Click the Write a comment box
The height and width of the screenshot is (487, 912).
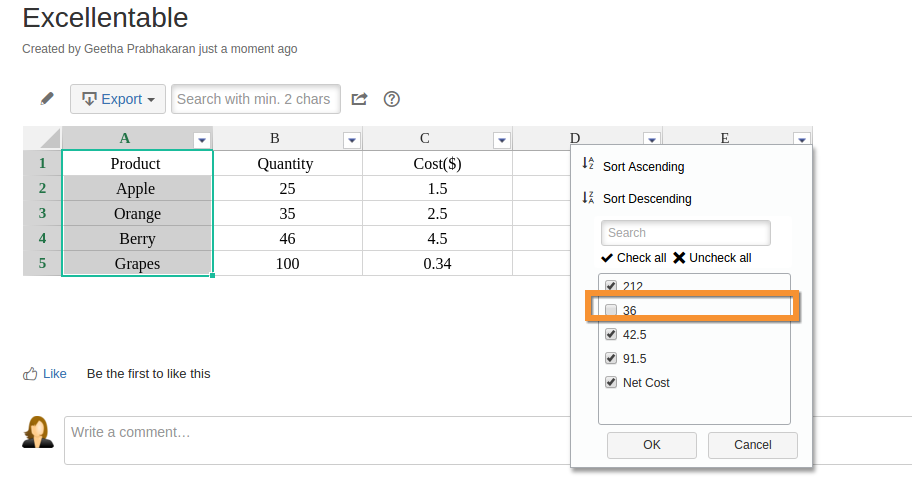(x=488, y=440)
